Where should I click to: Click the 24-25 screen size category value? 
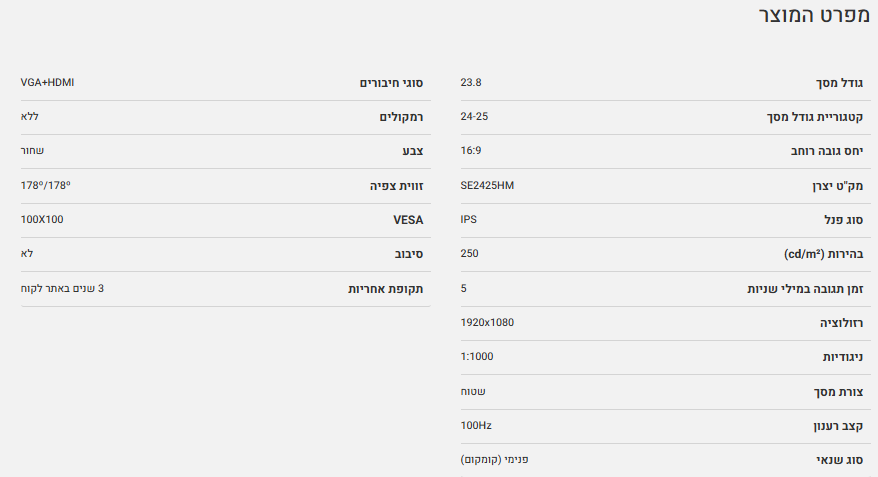[x=474, y=116]
